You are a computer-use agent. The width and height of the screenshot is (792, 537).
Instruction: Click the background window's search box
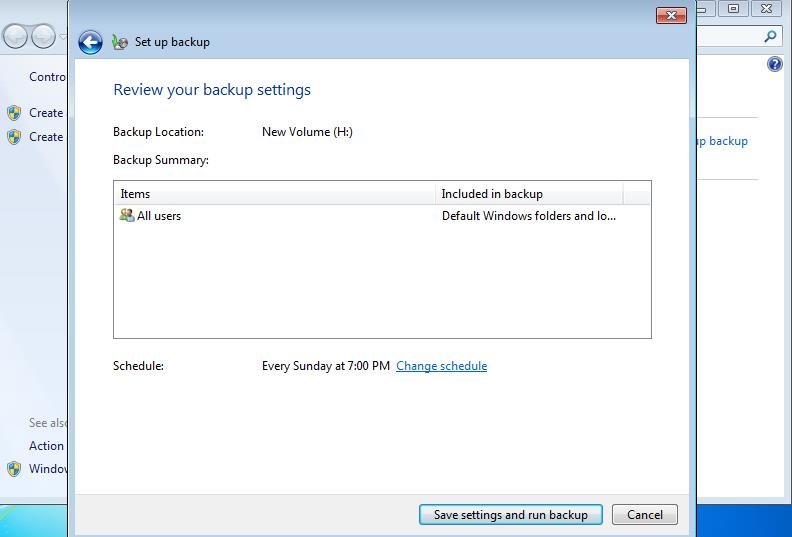[730, 37]
